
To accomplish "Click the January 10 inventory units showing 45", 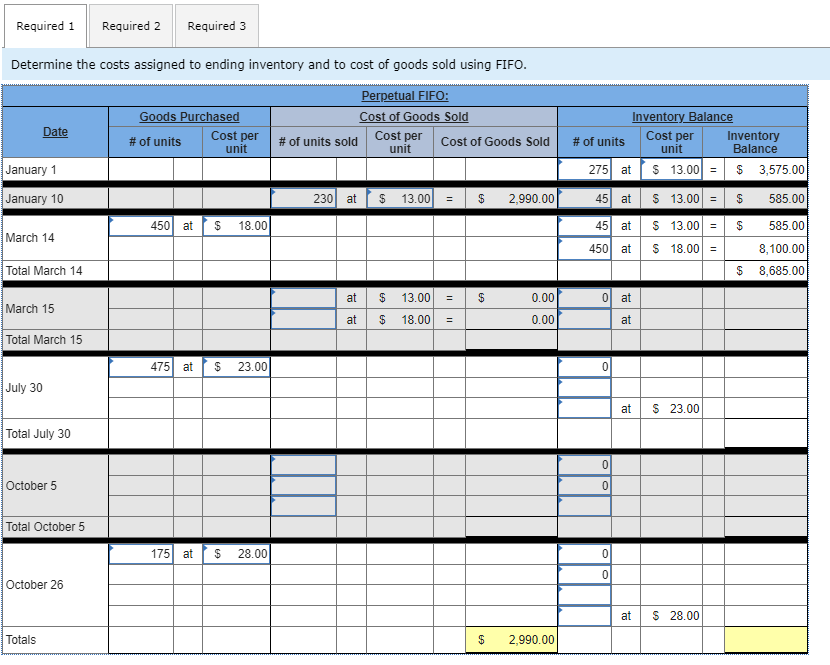I will coord(584,199).
